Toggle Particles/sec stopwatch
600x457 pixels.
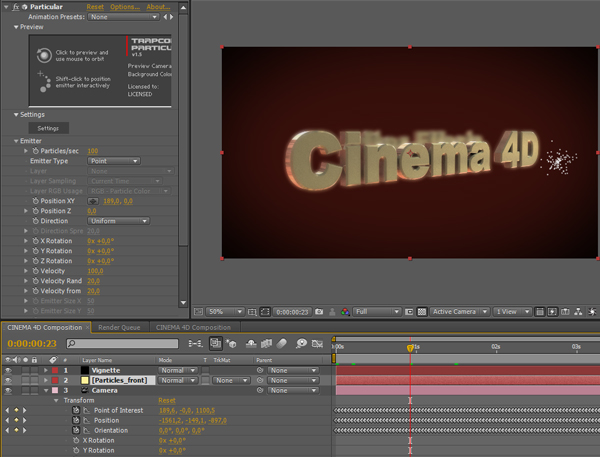pyautogui.click(x=36, y=151)
